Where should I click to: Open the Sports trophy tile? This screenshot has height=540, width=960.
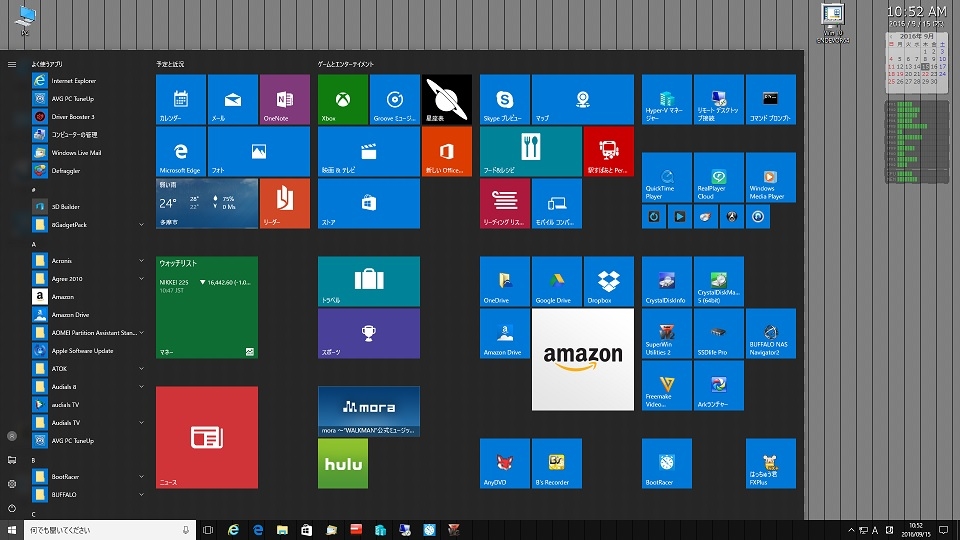point(369,333)
